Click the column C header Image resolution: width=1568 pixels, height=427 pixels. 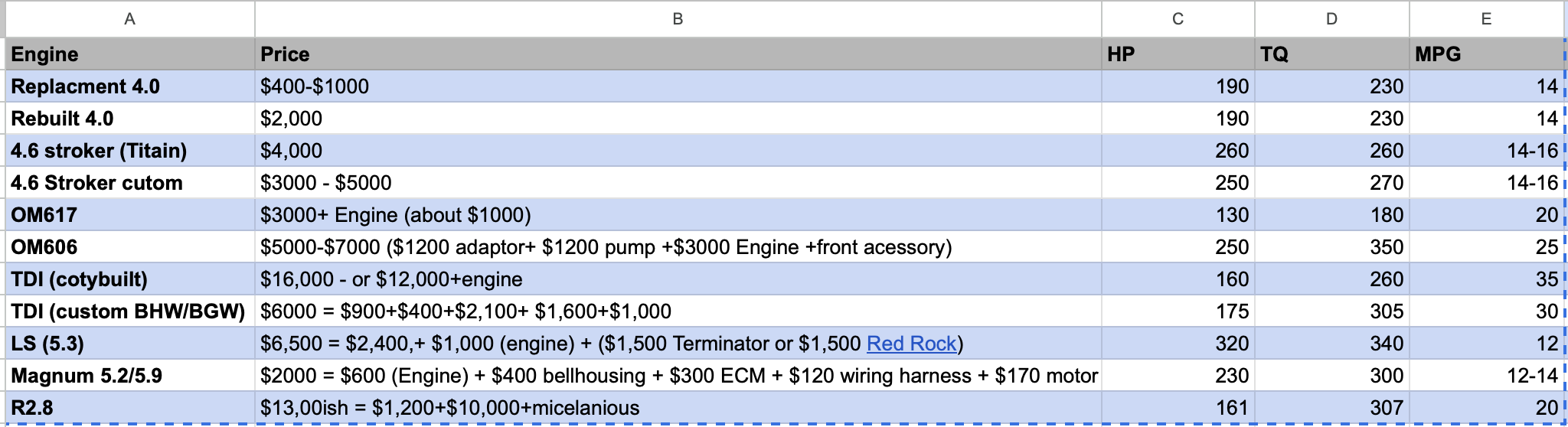click(x=1178, y=19)
